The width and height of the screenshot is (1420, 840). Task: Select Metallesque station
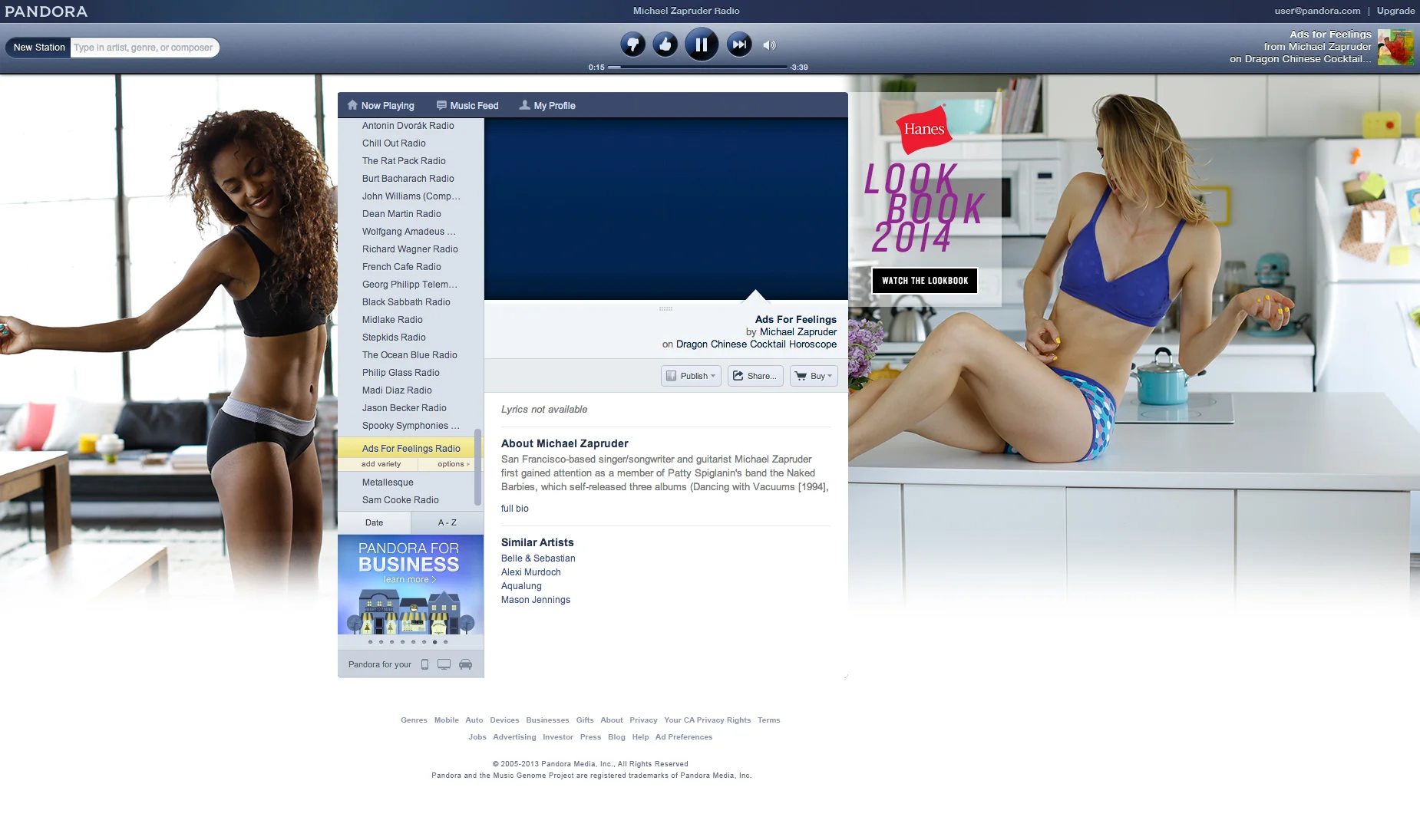click(388, 483)
